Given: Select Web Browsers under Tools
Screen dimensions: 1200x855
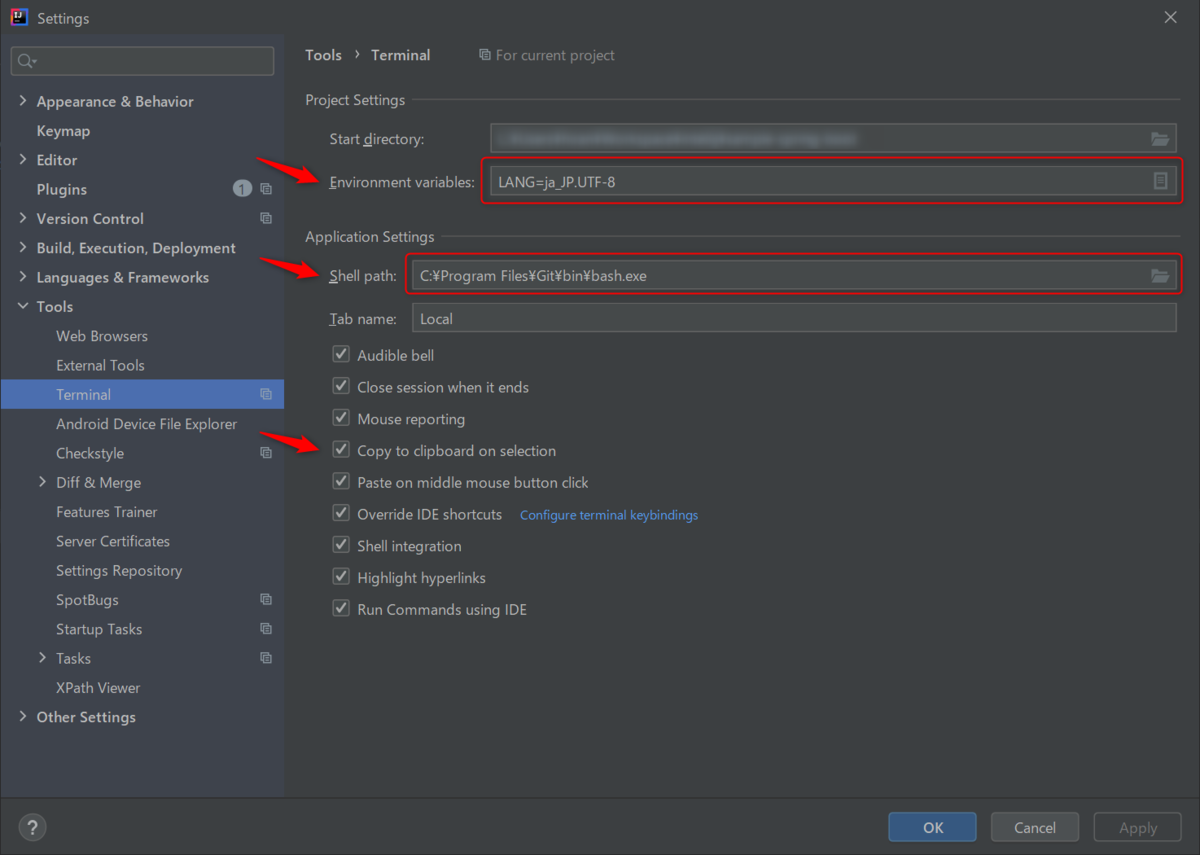Looking at the screenshot, I should coord(102,336).
